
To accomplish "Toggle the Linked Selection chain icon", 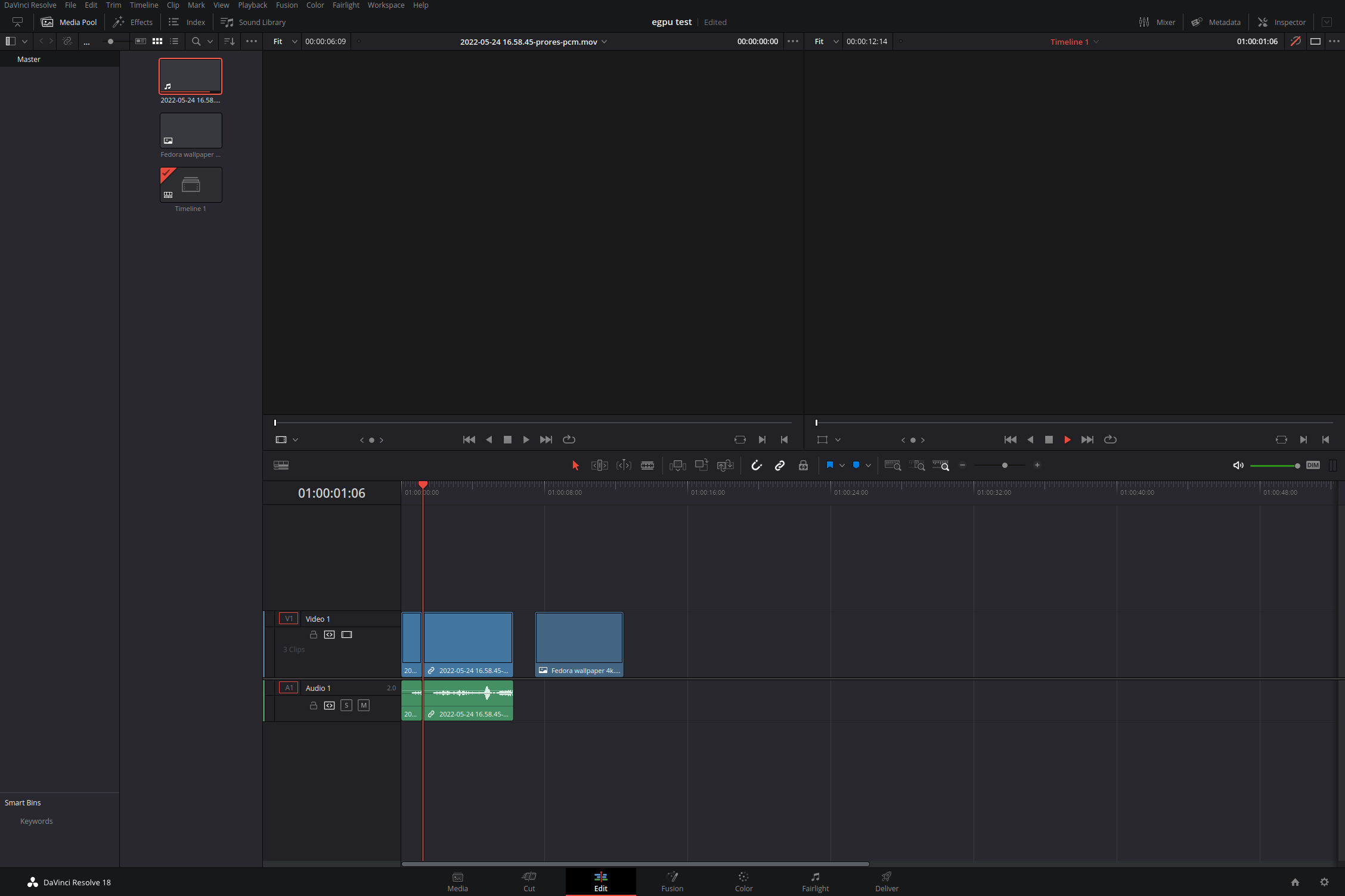I will (x=780, y=466).
